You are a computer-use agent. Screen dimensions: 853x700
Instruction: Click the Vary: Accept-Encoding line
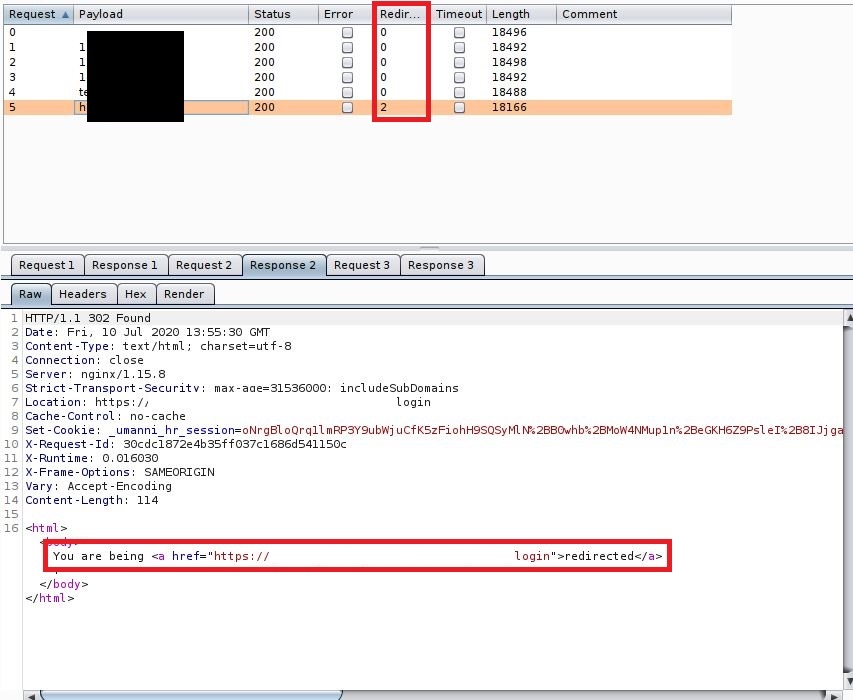[98, 486]
